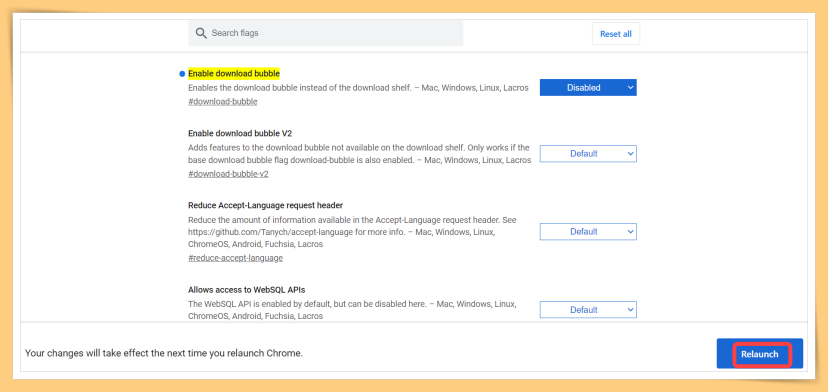Open the Reduce Accept-Language request header dropdown
Viewport: 828px width, 392px height.
(588, 231)
